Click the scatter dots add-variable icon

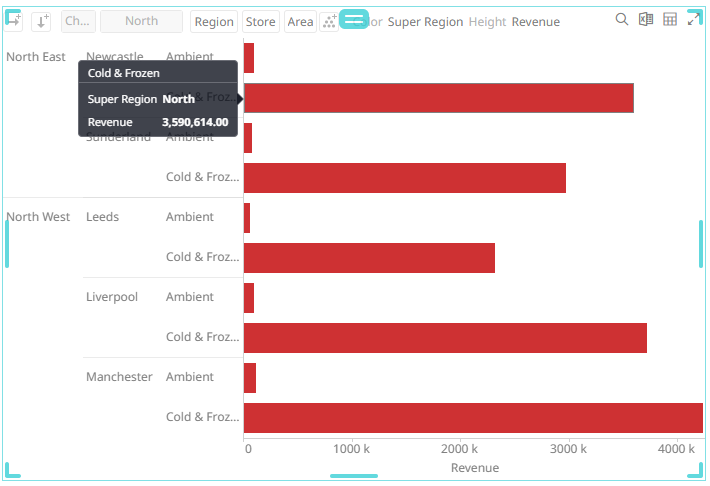coord(329,21)
